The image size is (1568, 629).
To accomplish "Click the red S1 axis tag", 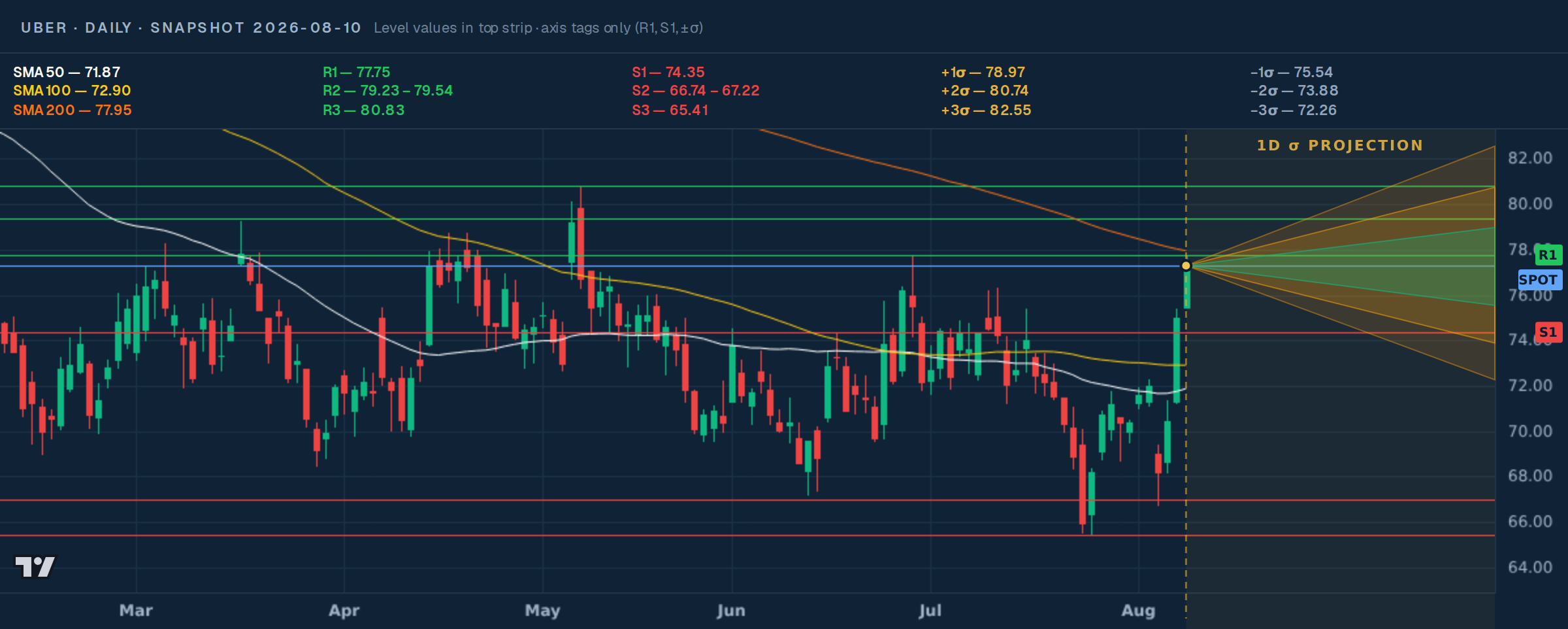I will pos(1548,332).
